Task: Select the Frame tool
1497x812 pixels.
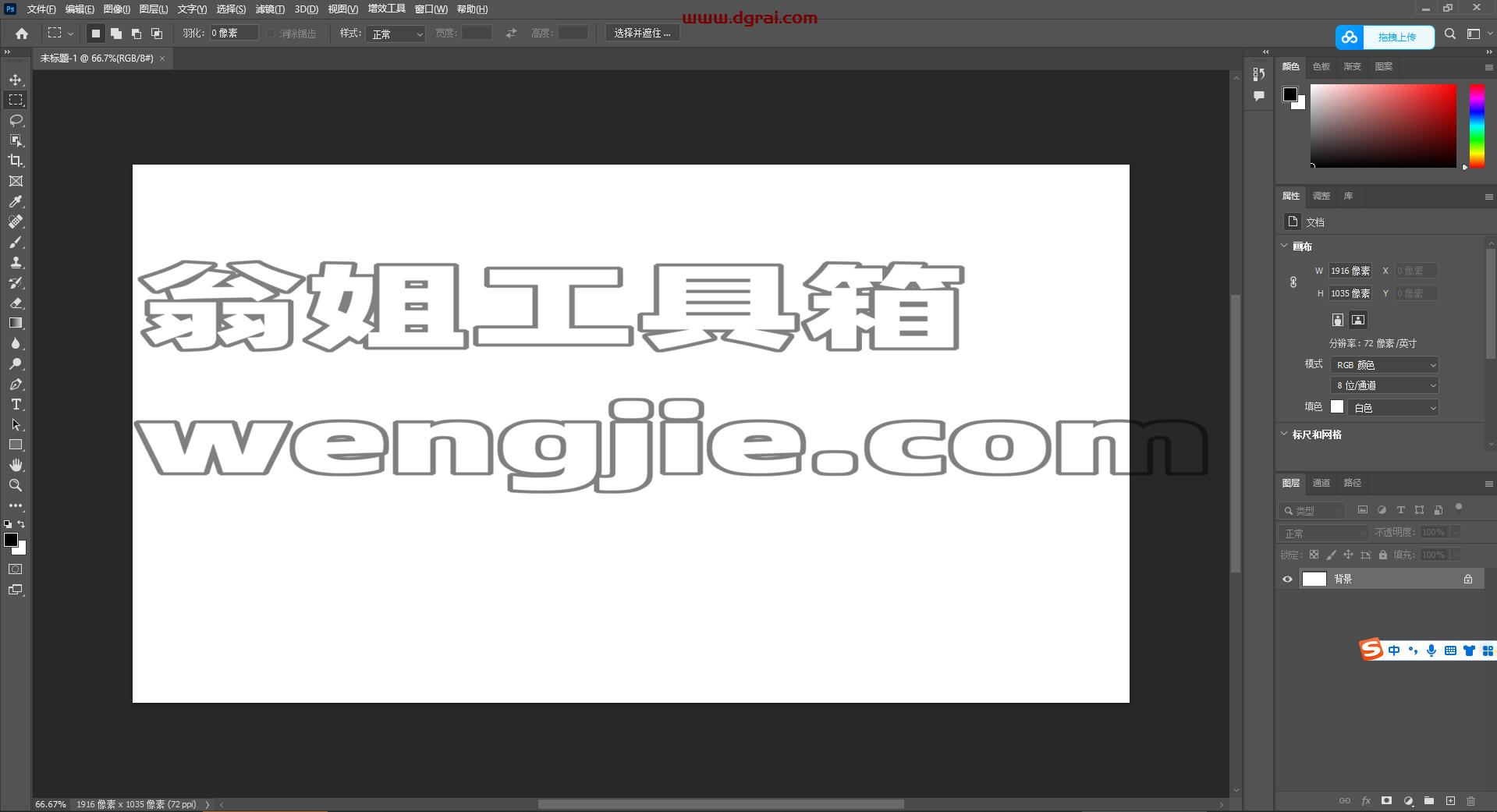Action: click(16, 181)
